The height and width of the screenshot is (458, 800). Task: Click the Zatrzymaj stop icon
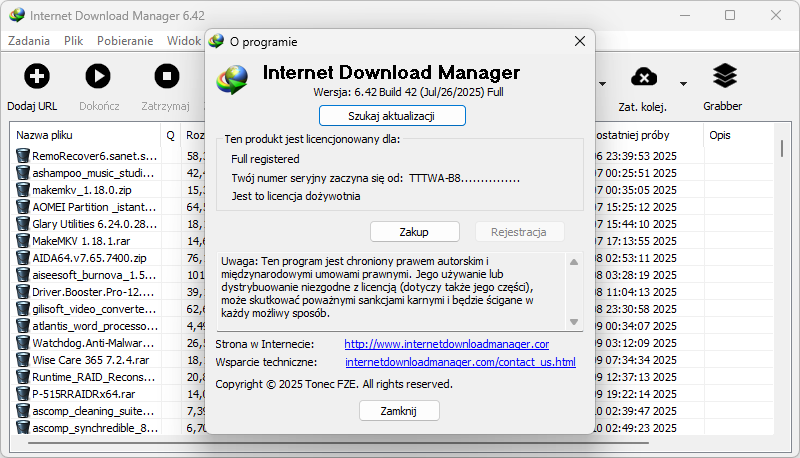(167, 77)
